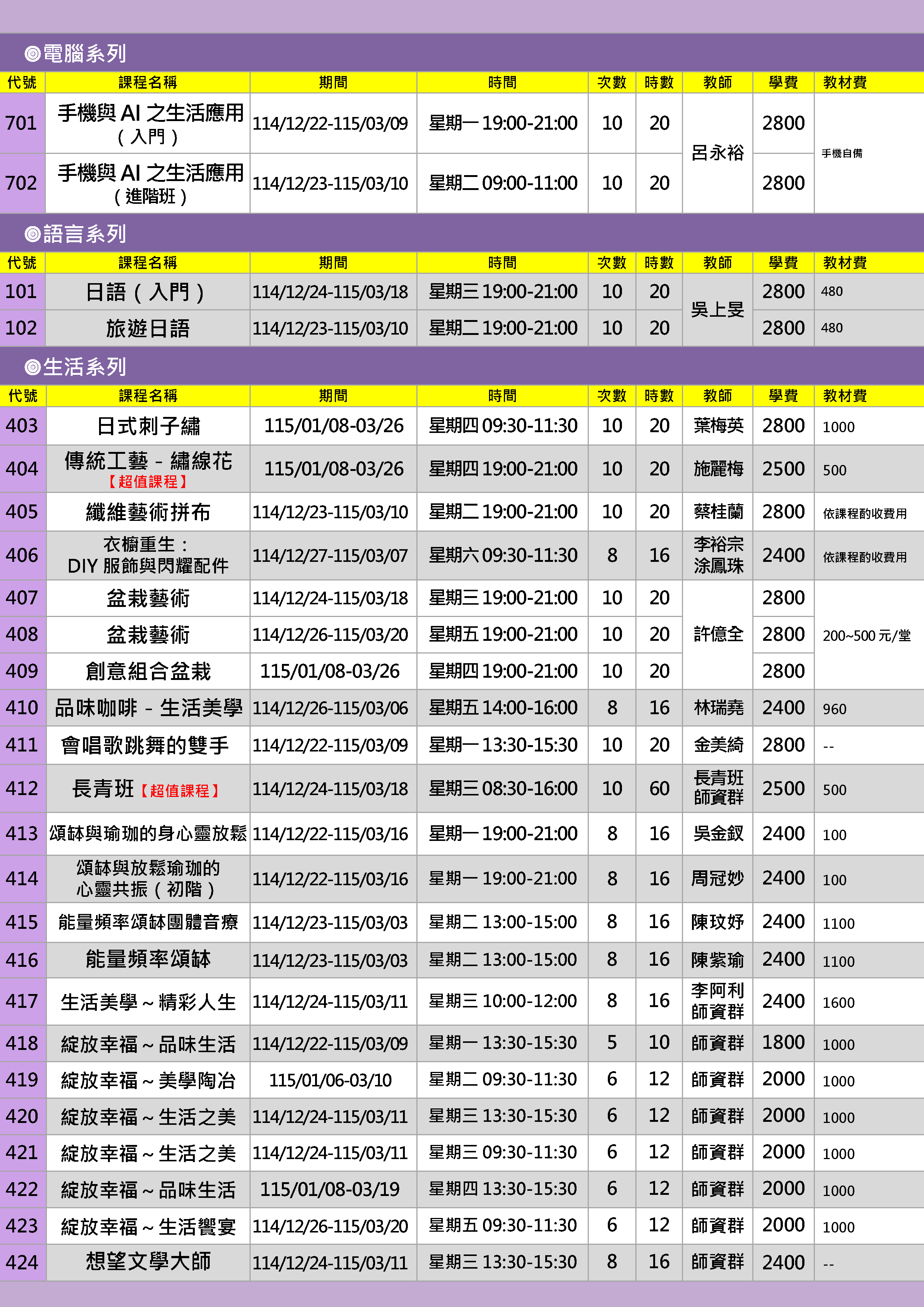Click the circle bullet before 電腦系列
Image resolution: width=924 pixels, height=1307 pixels.
[32, 54]
